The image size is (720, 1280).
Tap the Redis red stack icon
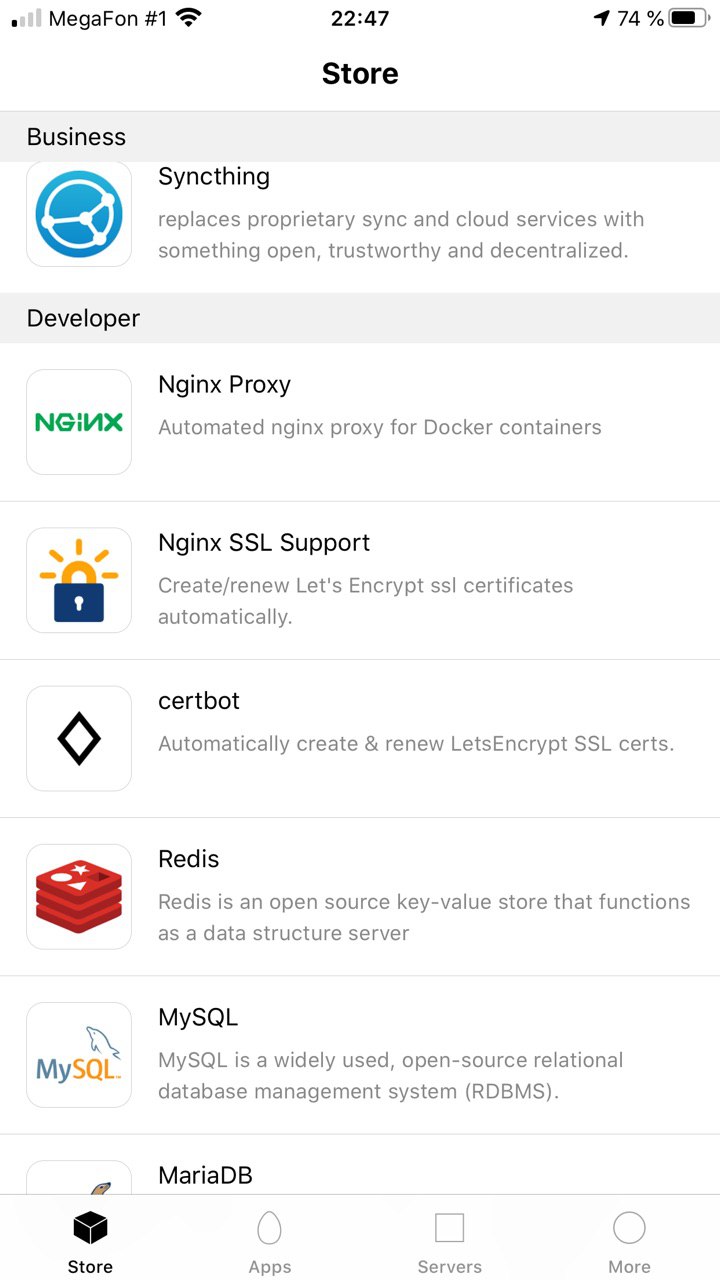(x=79, y=896)
